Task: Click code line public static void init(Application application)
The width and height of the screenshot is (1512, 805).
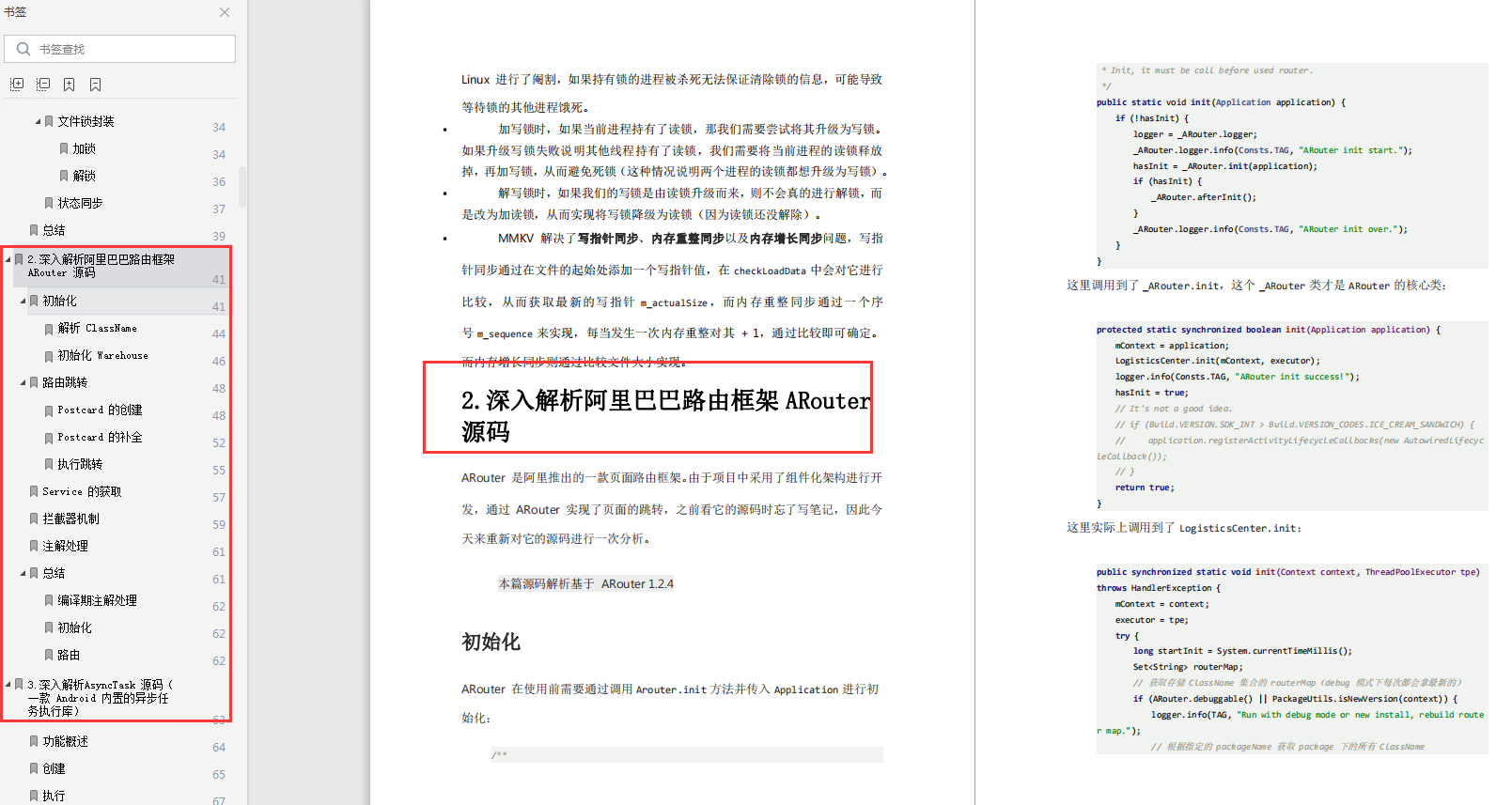Action: tap(1221, 102)
